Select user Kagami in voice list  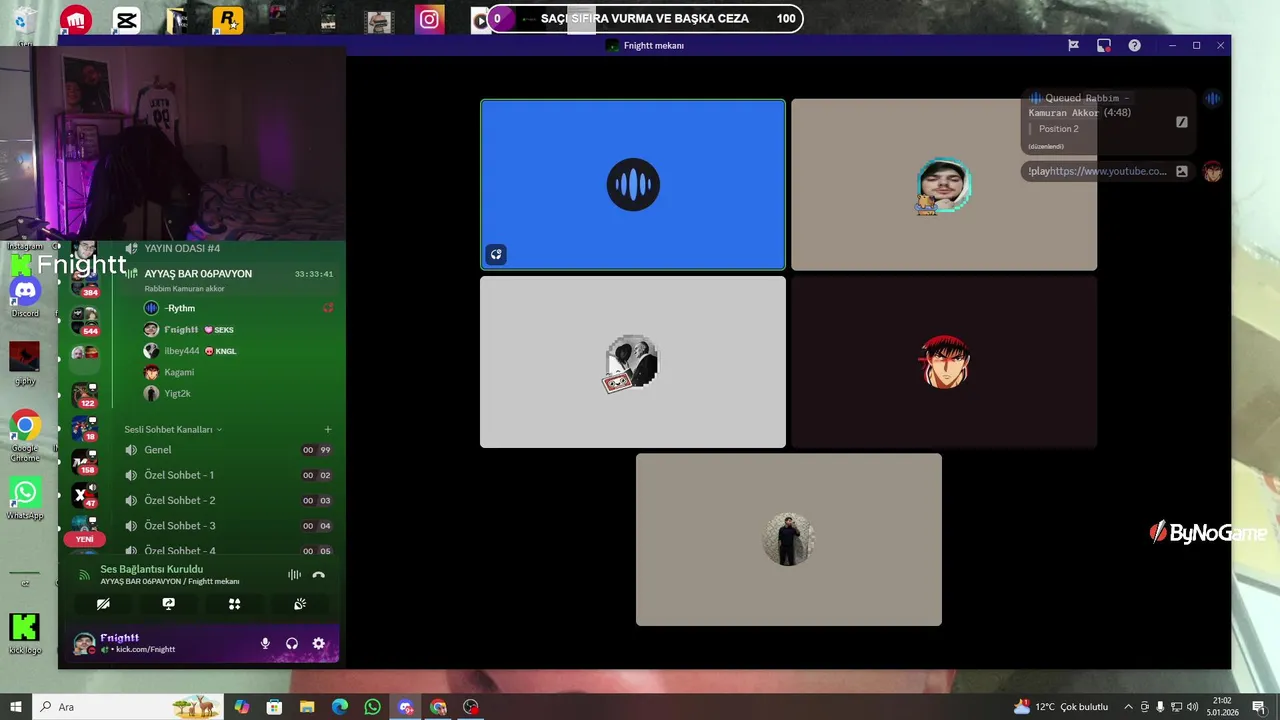[x=238, y=372]
